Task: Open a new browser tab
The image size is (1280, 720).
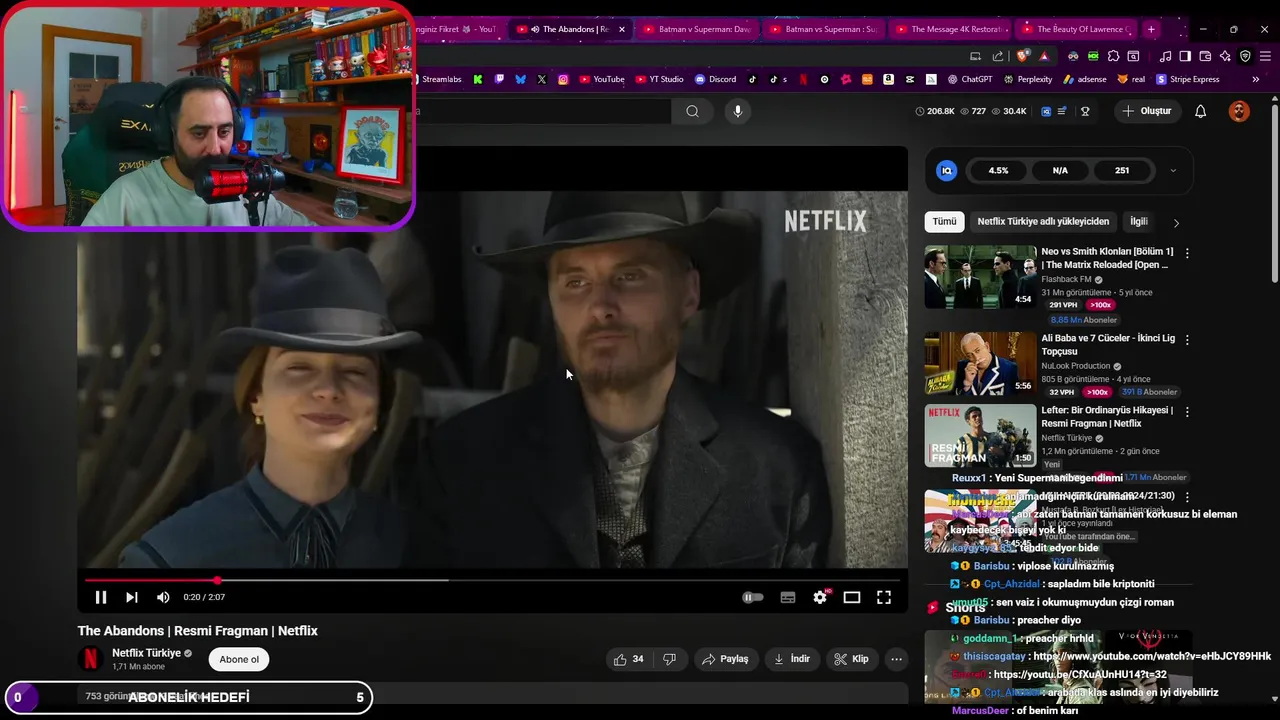Action: click(1151, 29)
